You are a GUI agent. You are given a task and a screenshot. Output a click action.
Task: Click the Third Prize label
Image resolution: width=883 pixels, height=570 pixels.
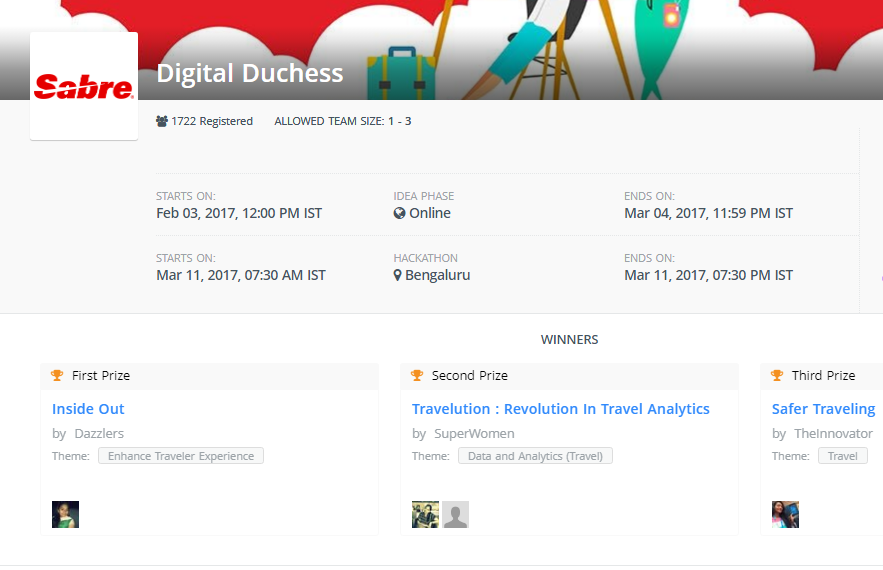tap(823, 376)
